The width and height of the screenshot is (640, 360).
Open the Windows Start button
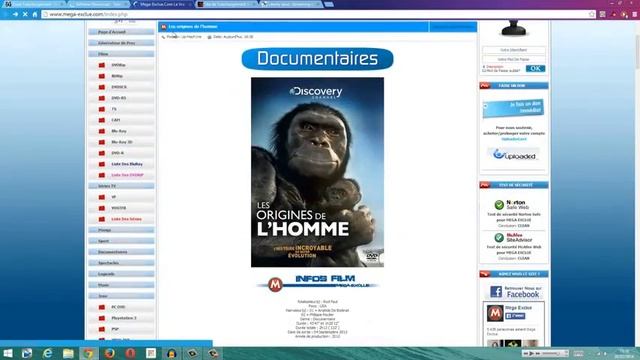pos(7,353)
